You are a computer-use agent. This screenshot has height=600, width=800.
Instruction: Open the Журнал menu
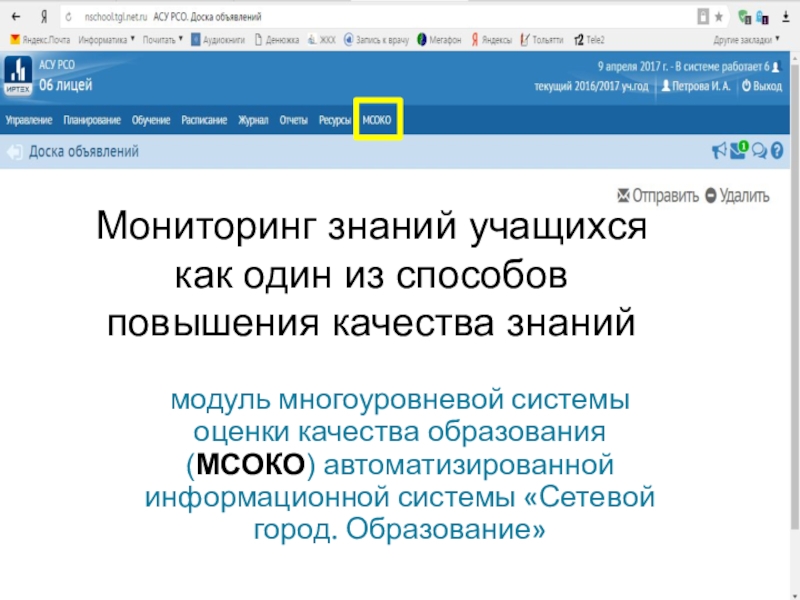click(252, 120)
